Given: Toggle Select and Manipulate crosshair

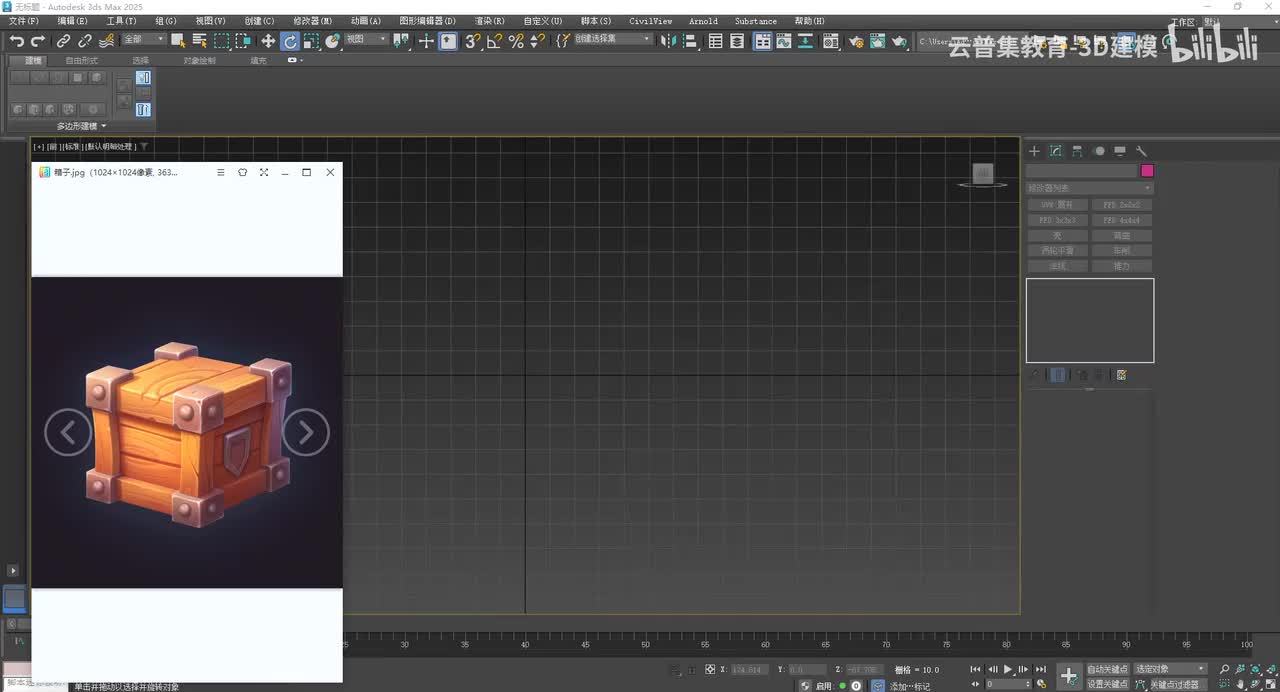Looking at the screenshot, I should pos(426,41).
